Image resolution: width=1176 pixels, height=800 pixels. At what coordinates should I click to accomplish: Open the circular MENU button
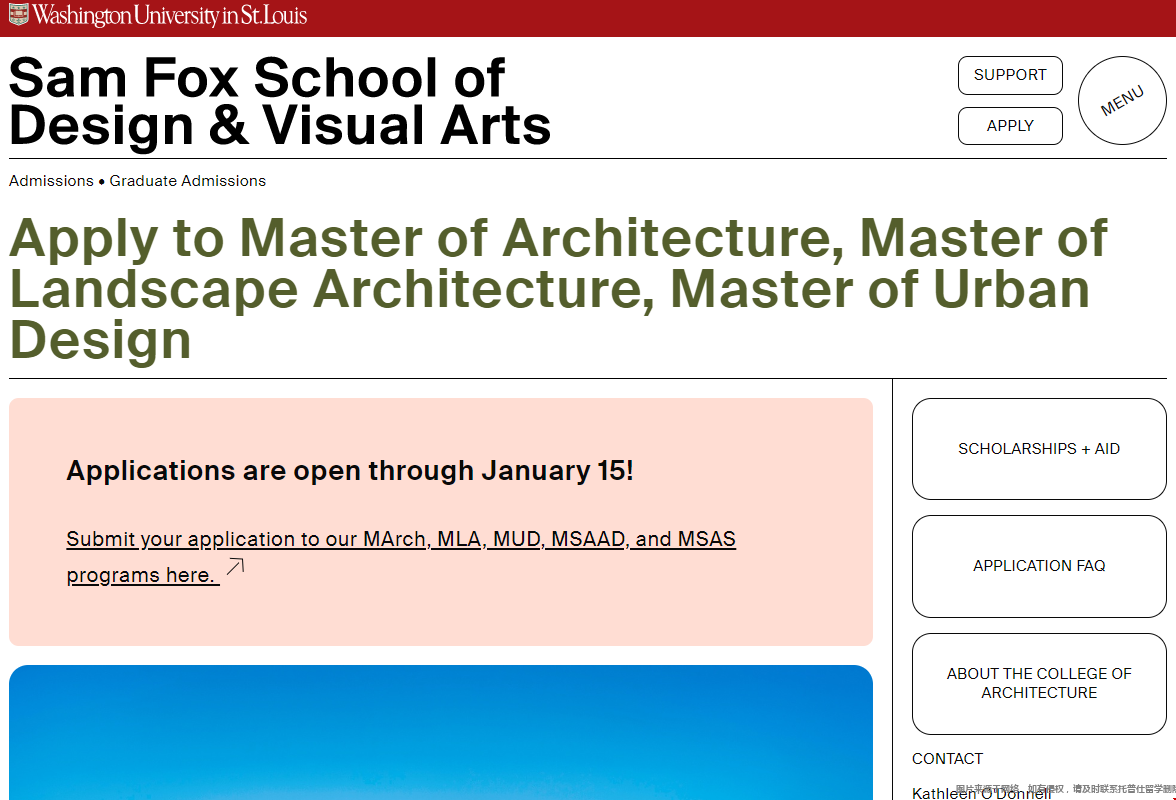click(1122, 101)
